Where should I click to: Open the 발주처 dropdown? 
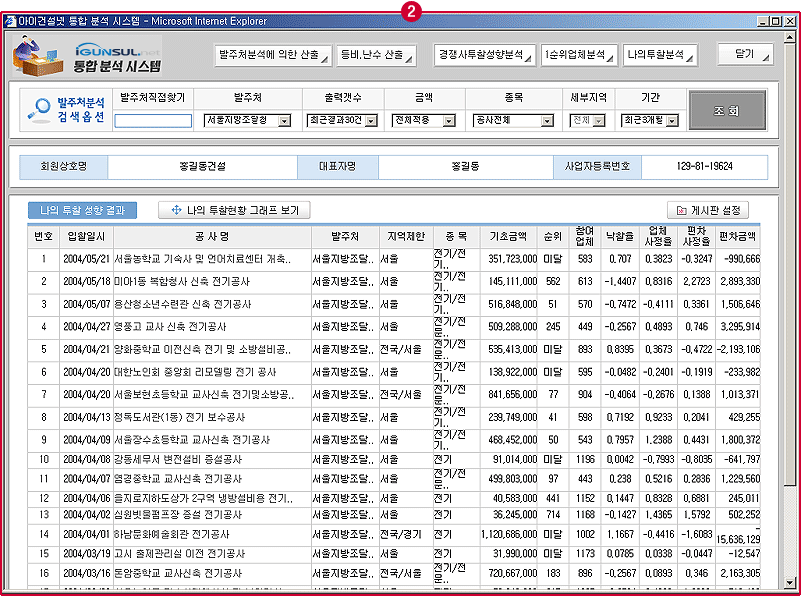click(247, 121)
